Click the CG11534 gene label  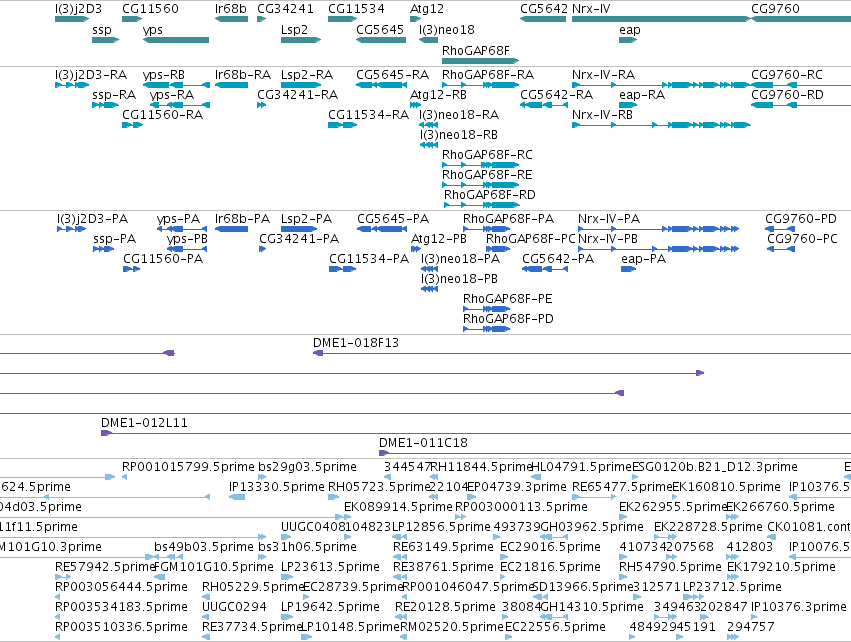pyautogui.click(x=356, y=9)
